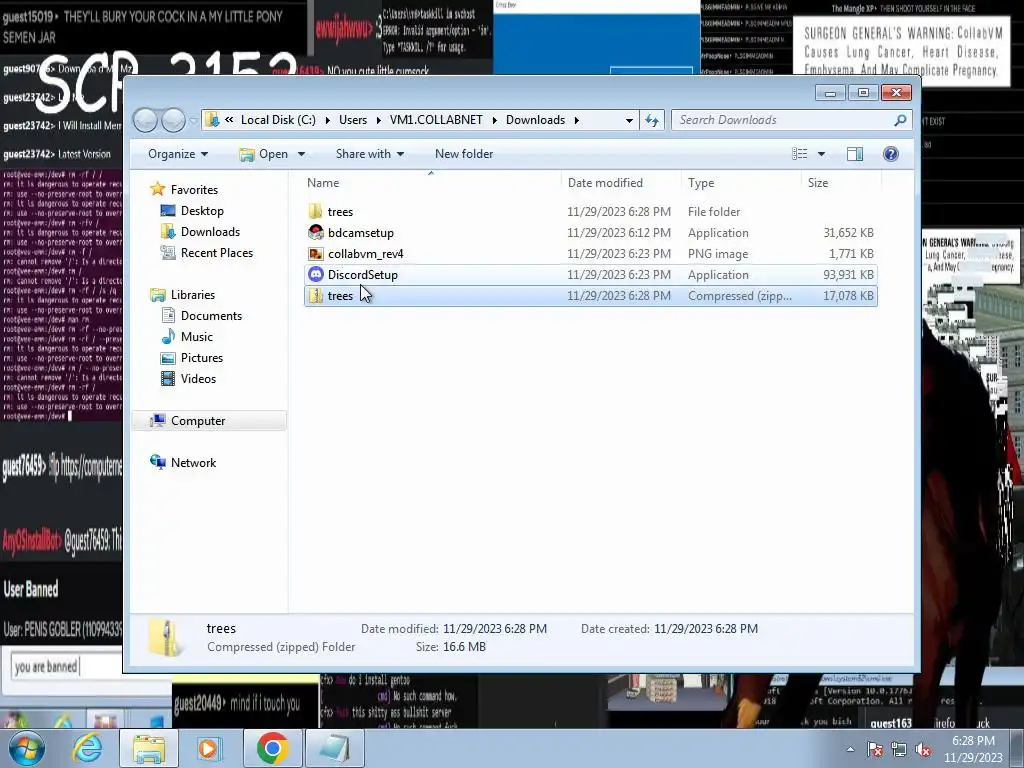Open the view options dropdown arrow
The image size is (1024, 768).
click(822, 154)
